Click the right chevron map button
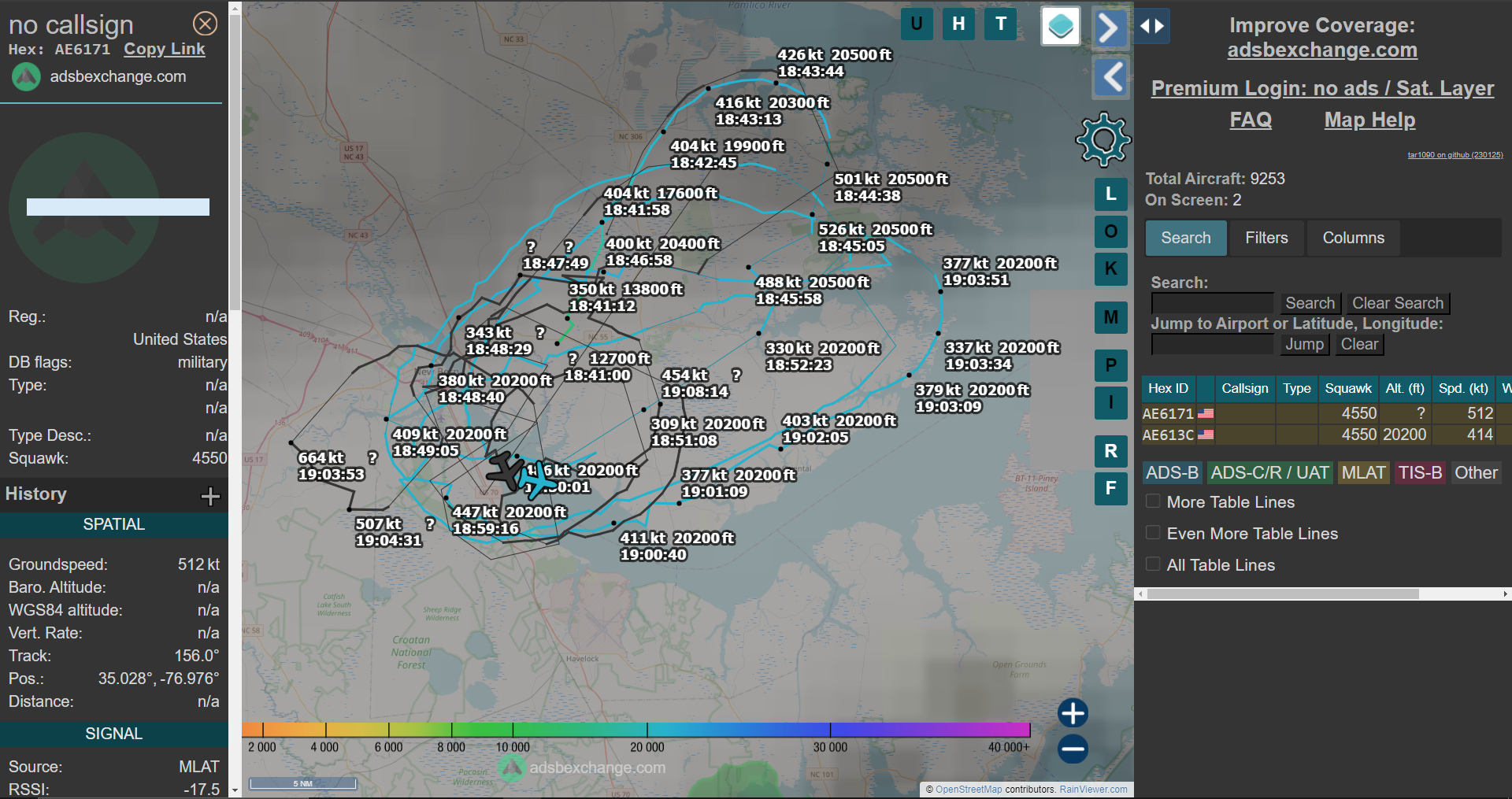 coord(1110,28)
